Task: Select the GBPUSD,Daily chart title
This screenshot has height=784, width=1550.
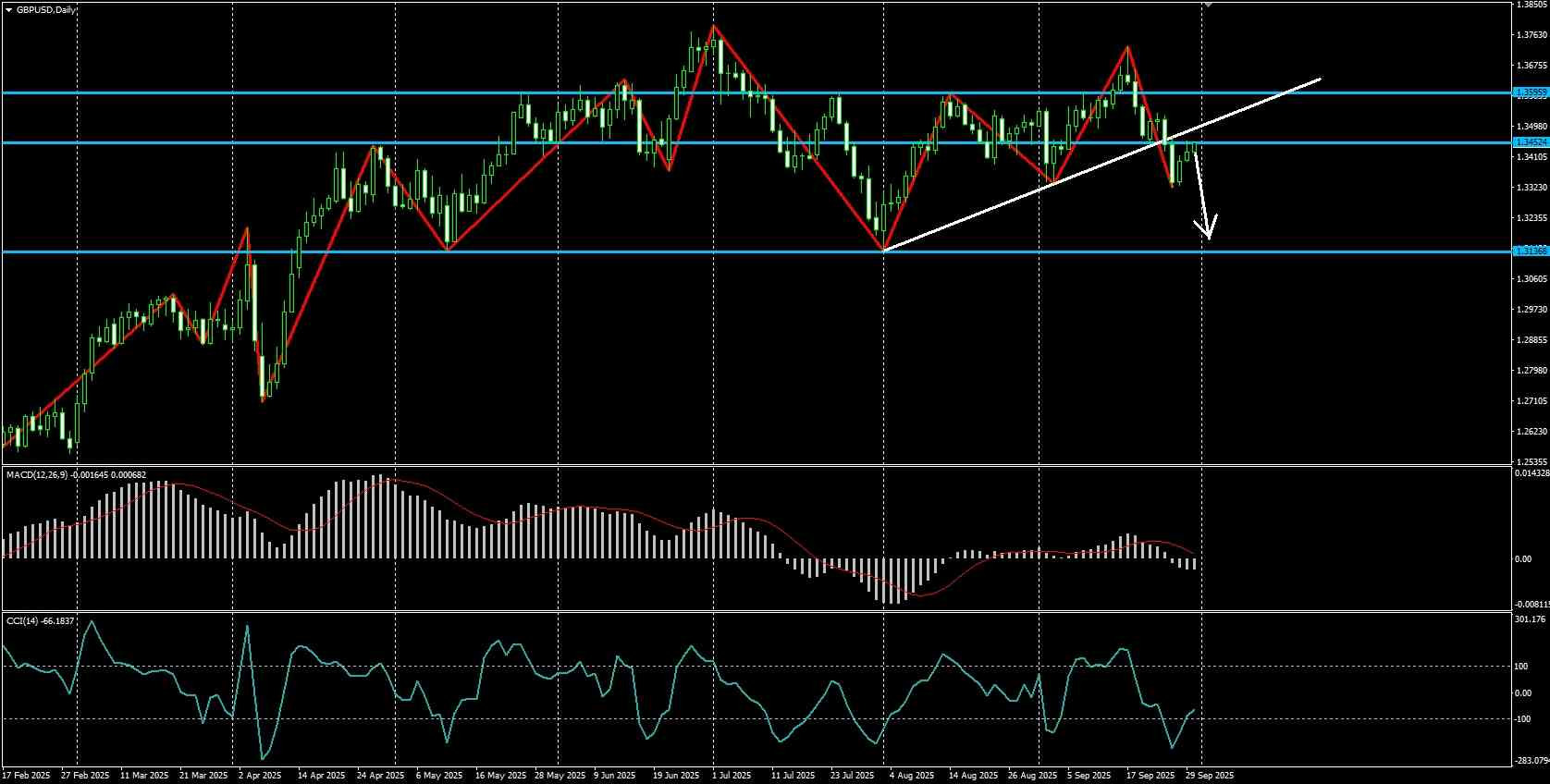Action: point(46,9)
